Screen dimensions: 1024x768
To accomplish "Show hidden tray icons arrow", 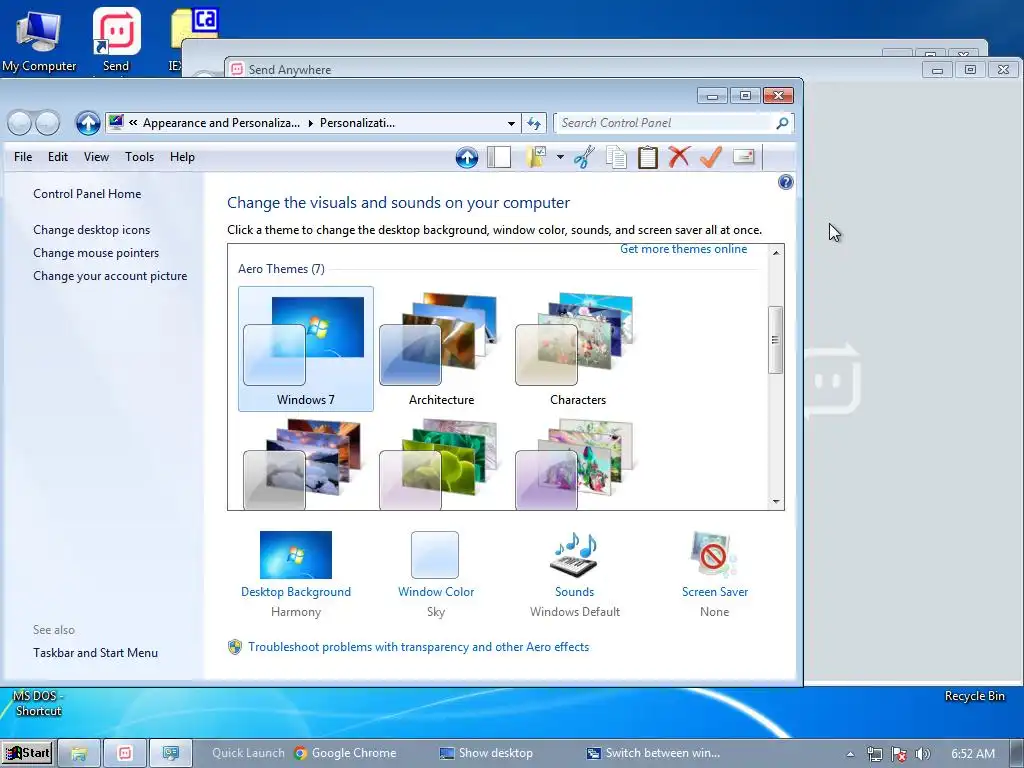I will [850, 754].
